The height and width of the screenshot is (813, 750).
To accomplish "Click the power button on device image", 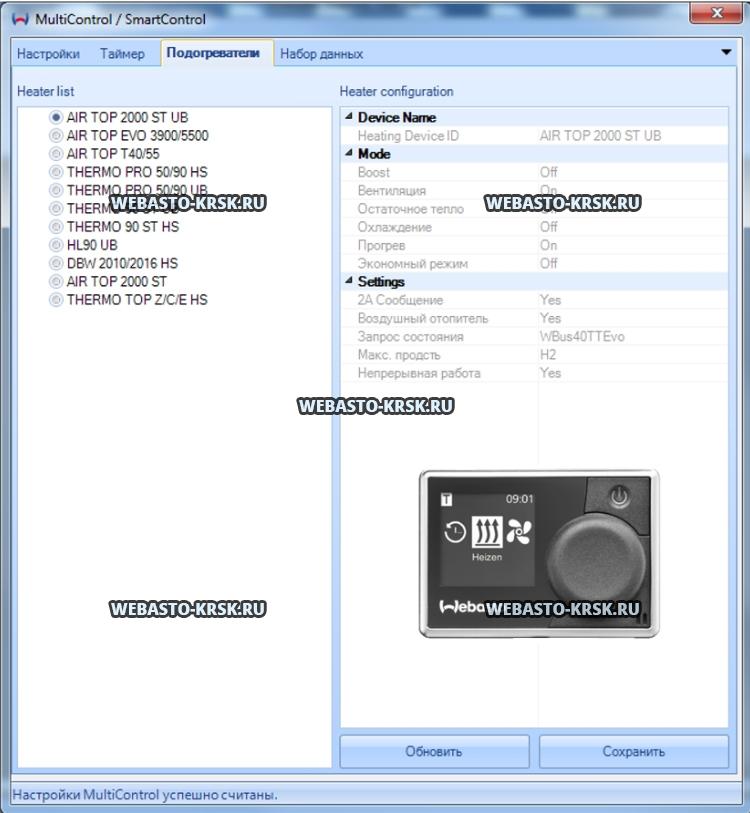I will click(619, 496).
